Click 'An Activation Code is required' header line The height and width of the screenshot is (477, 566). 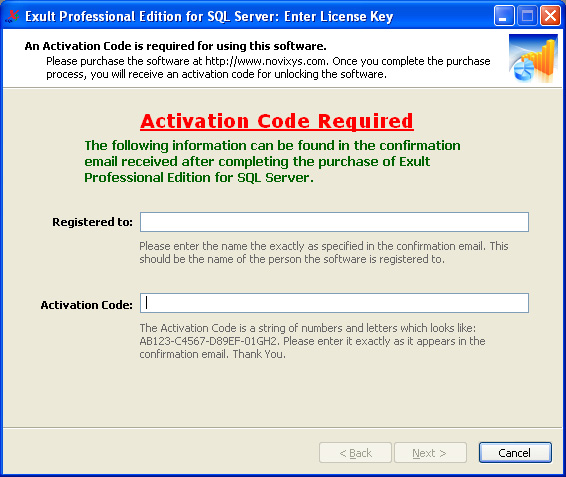[x=175, y=46]
